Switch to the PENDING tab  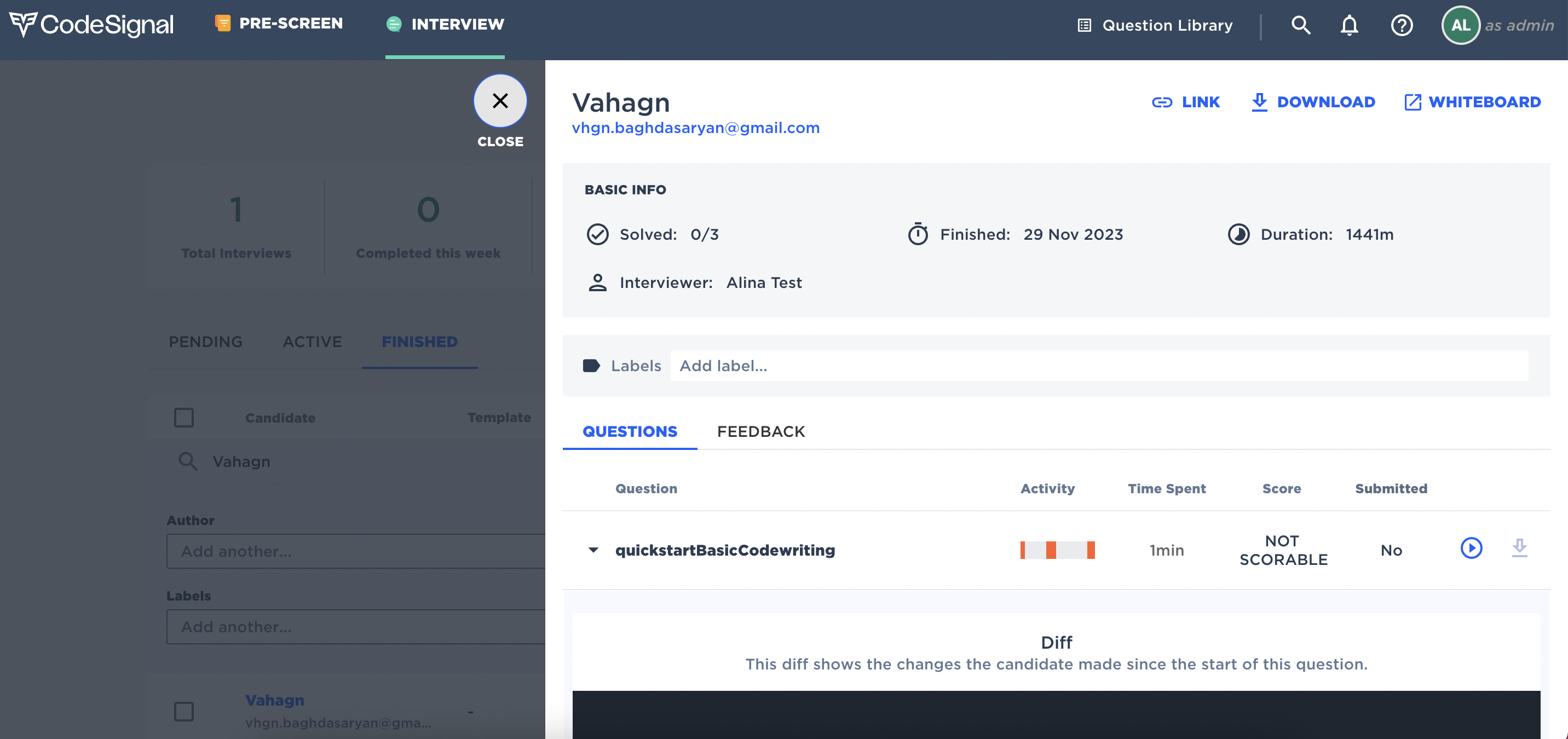click(x=206, y=342)
